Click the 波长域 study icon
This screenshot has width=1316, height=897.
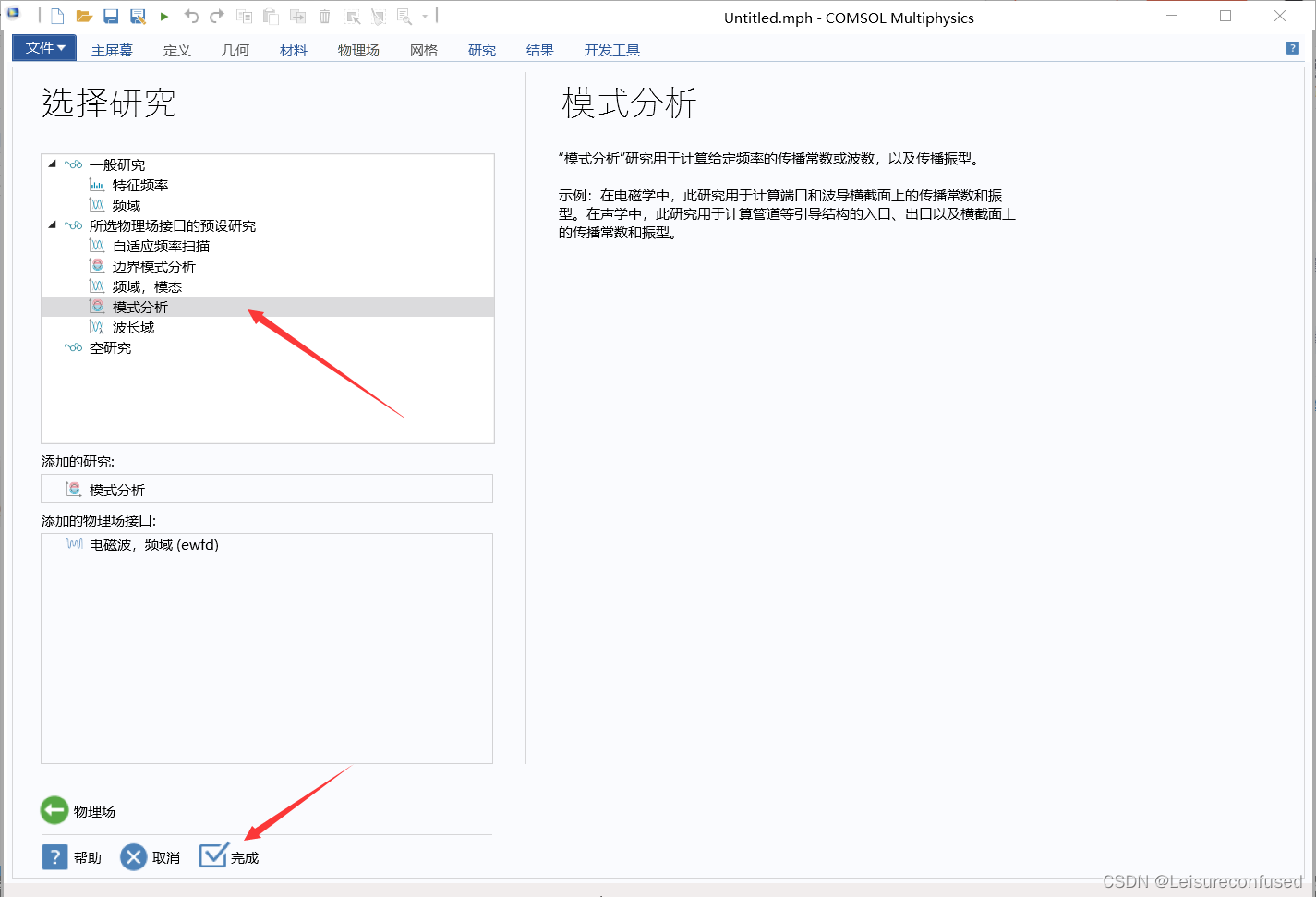click(96, 327)
